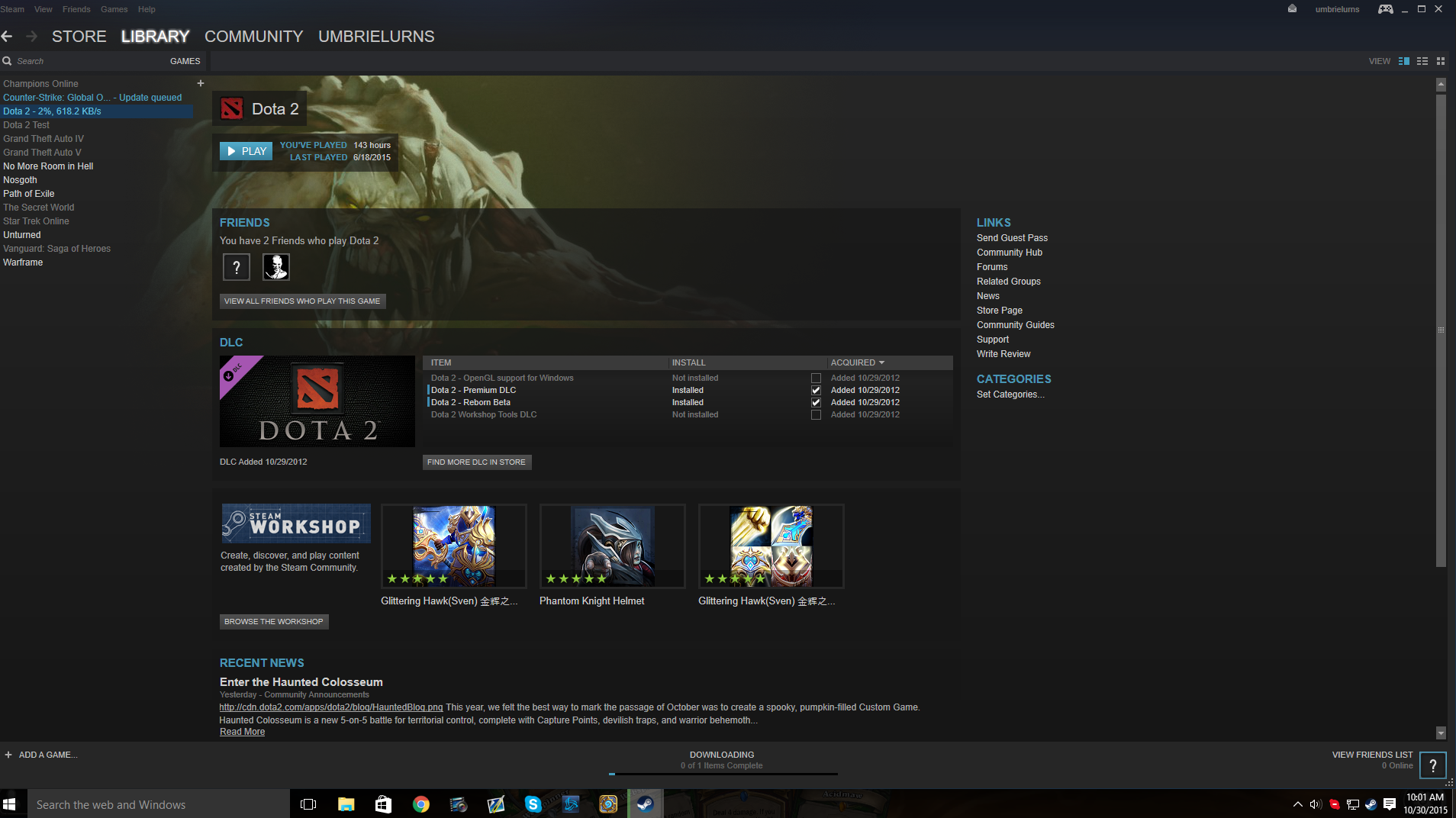1456x818 pixels.
Task: Uncheck the Dota 2 Reborn Beta checkbox
Action: pos(816,402)
